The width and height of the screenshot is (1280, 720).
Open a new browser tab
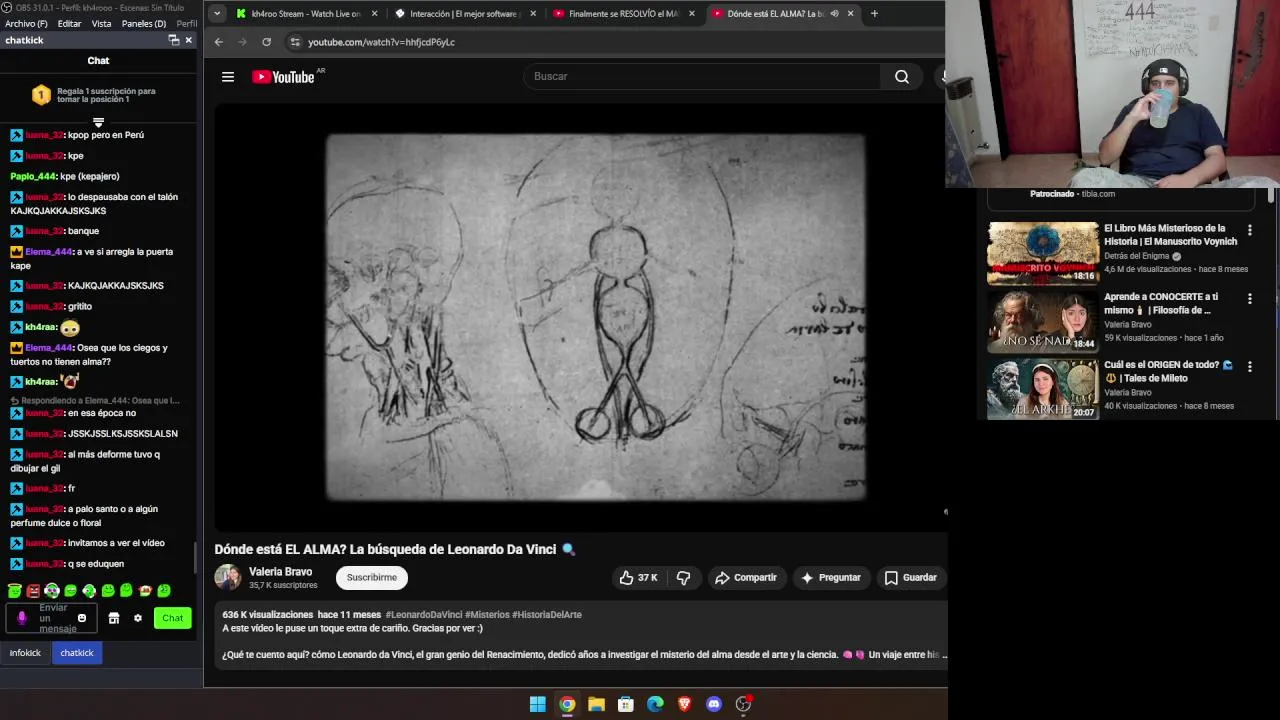874,14
